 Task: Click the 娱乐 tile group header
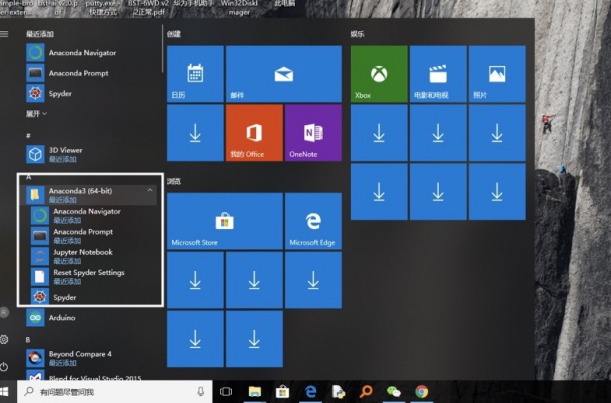pyautogui.click(x=357, y=34)
